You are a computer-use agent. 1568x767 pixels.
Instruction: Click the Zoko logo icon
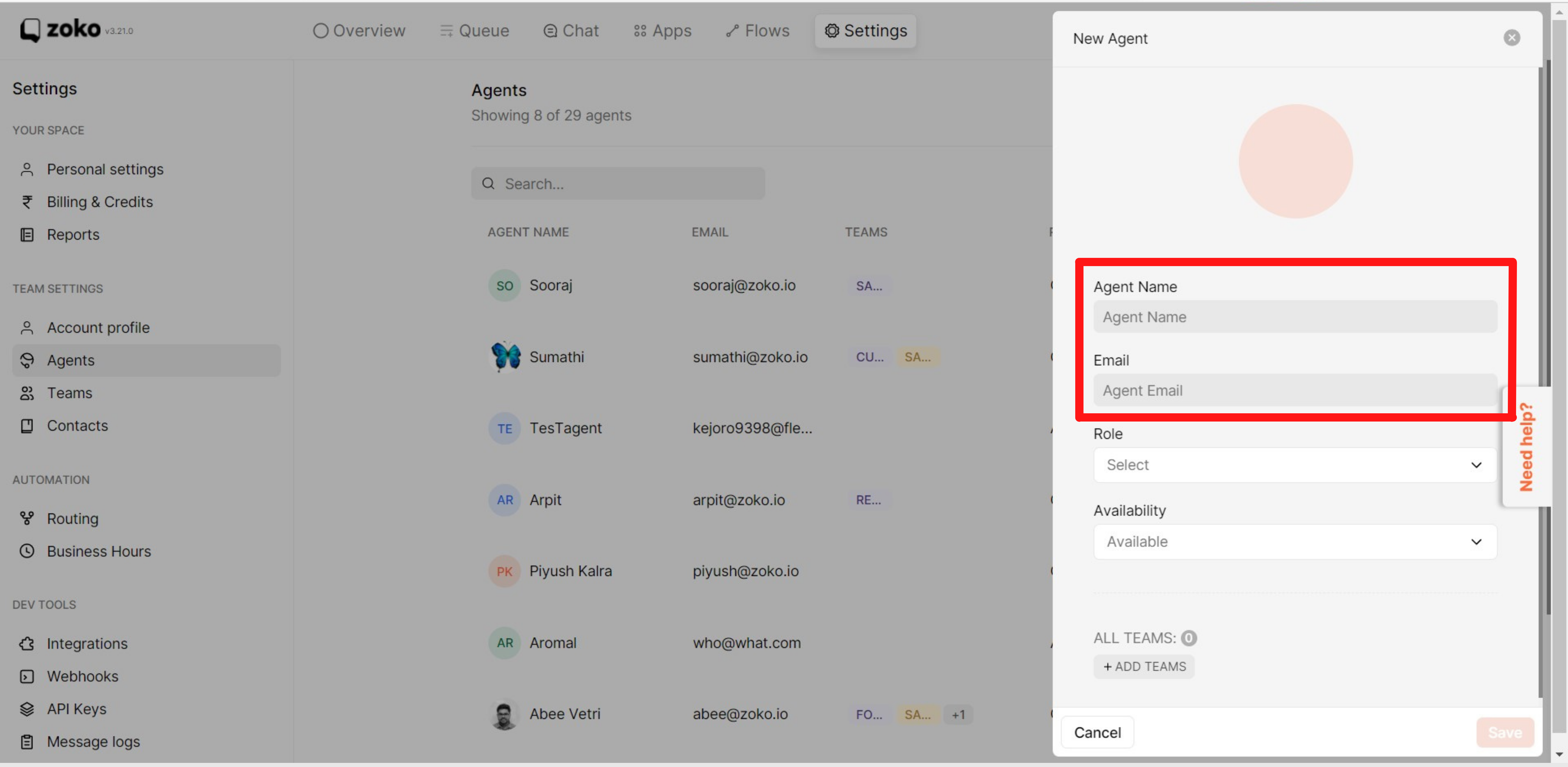pos(30,30)
